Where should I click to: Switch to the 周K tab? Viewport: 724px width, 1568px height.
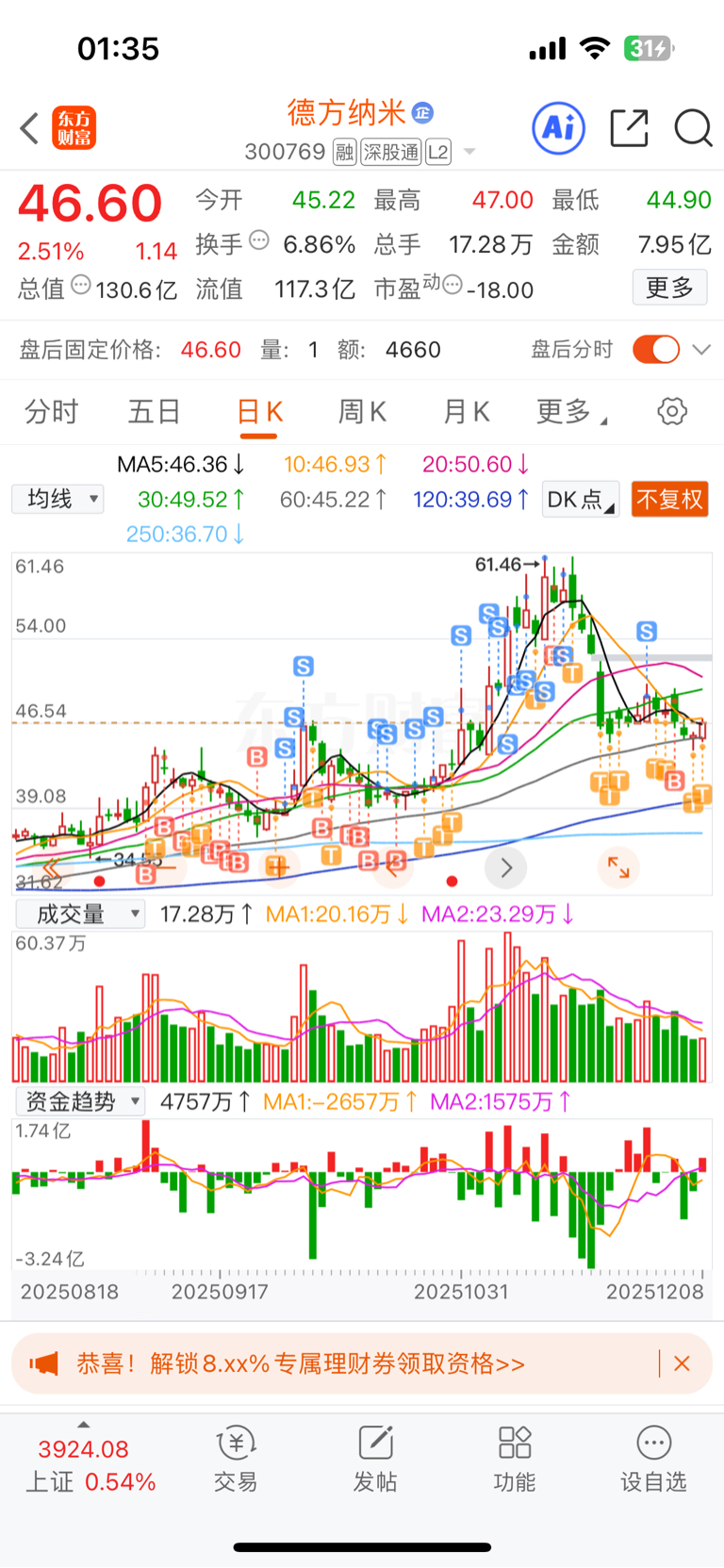[363, 412]
